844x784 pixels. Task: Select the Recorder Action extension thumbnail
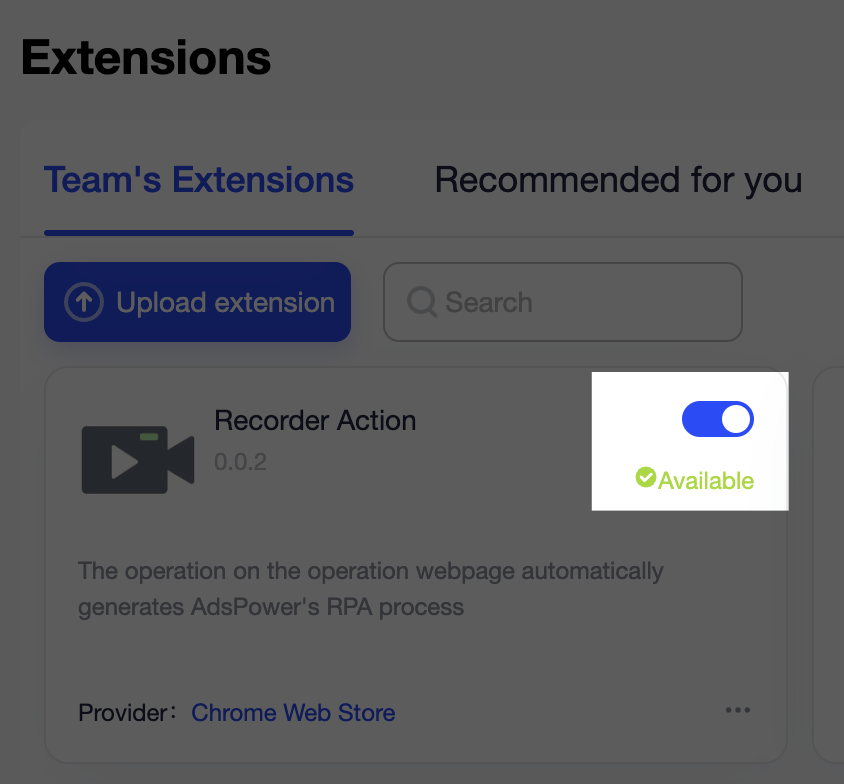(x=137, y=460)
